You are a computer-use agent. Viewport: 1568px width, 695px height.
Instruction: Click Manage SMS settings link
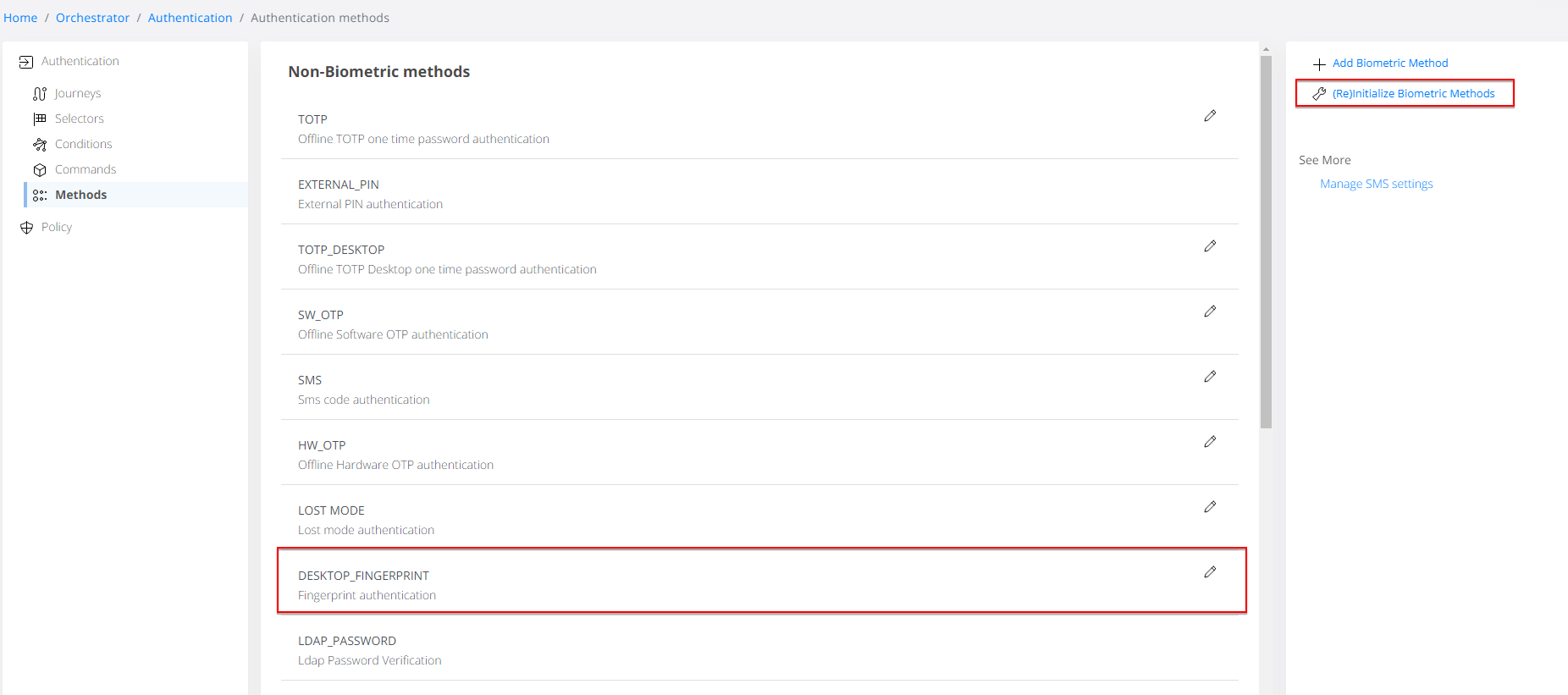[x=1376, y=184]
